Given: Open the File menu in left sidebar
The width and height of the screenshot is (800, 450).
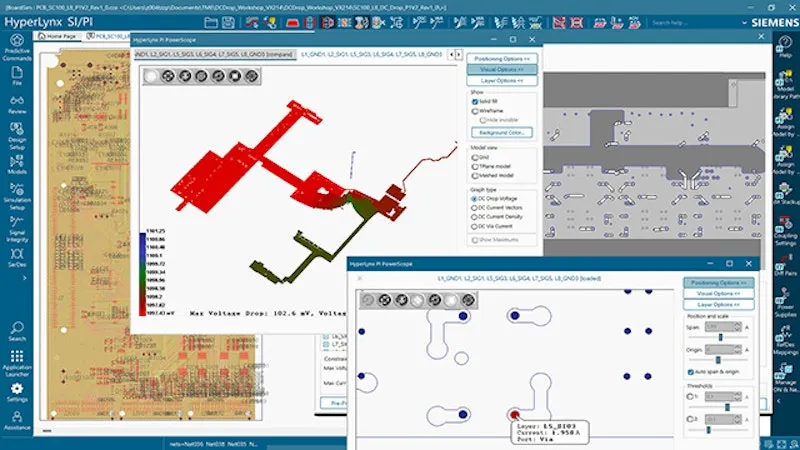Looking at the screenshot, I should point(17,76).
